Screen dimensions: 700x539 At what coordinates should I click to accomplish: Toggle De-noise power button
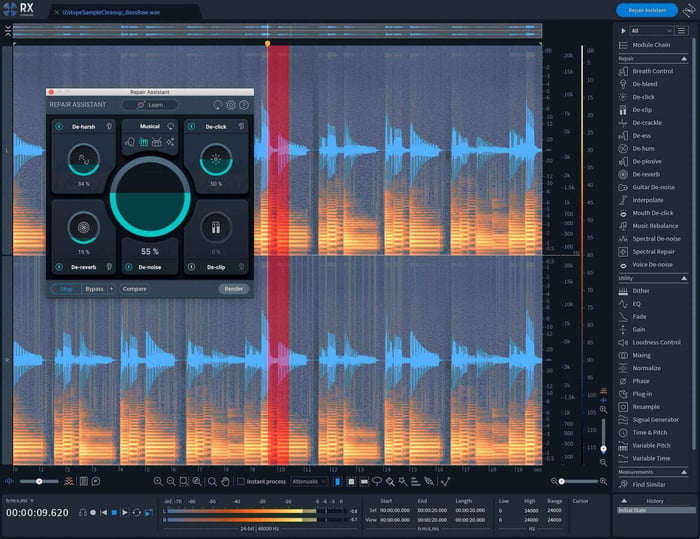(x=129, y=267)
